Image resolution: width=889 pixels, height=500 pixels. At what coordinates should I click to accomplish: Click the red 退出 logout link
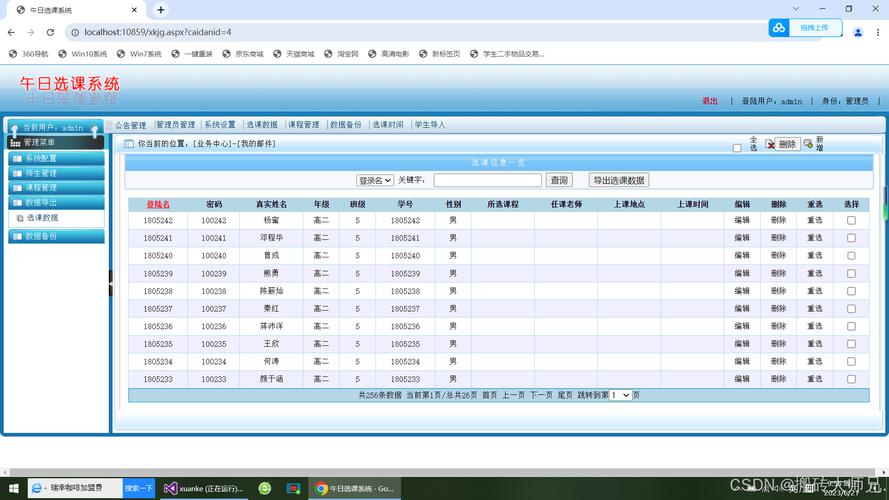[x=710, y=101]
